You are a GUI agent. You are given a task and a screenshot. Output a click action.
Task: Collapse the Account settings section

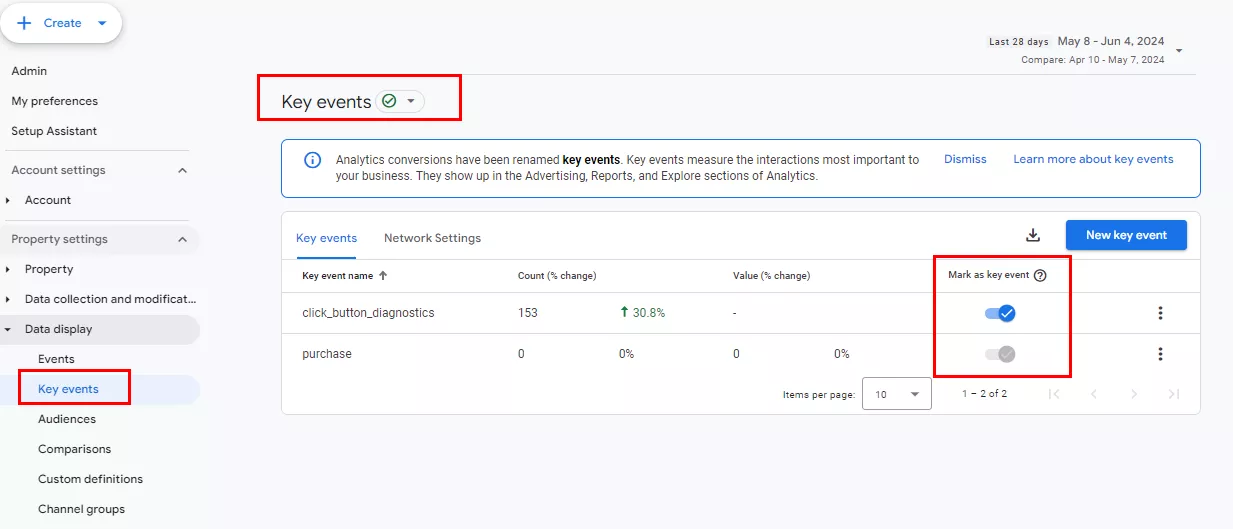click(182, 170)
